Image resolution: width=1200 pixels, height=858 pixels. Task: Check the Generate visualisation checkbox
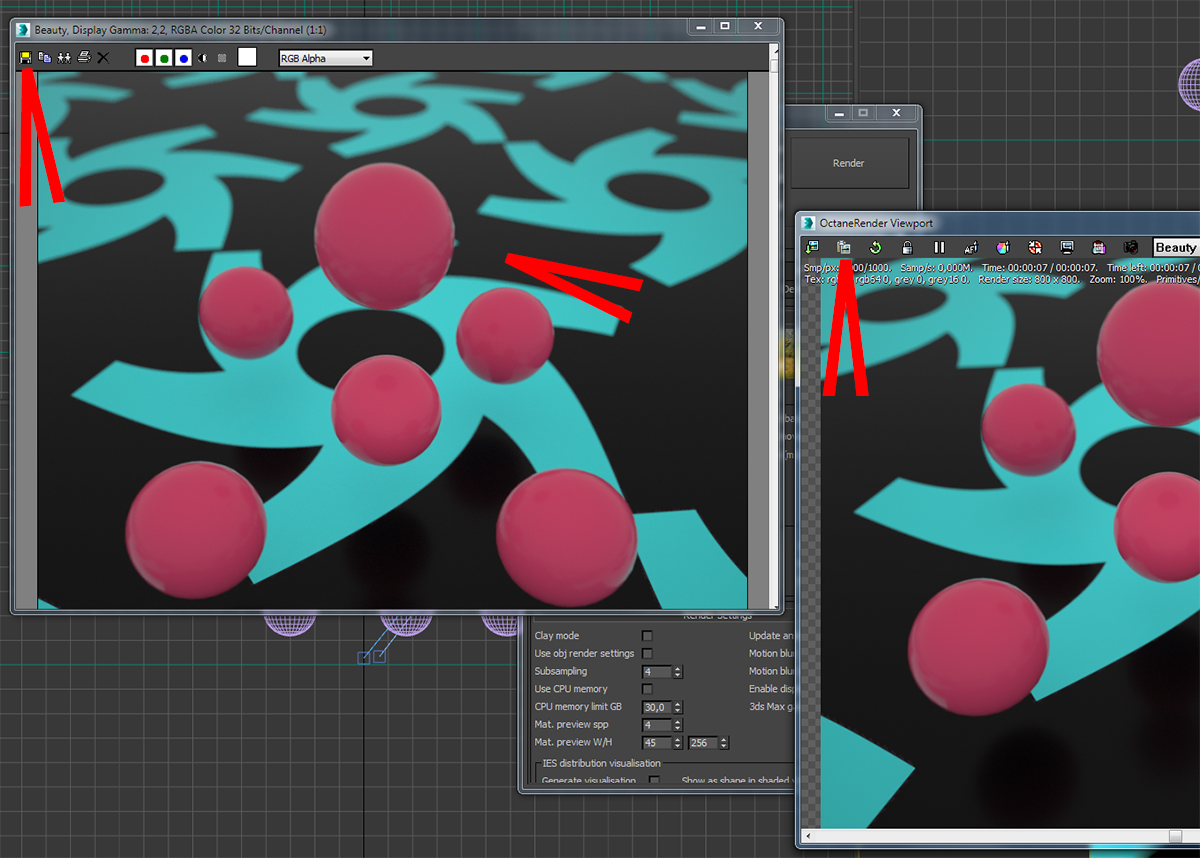654,781
